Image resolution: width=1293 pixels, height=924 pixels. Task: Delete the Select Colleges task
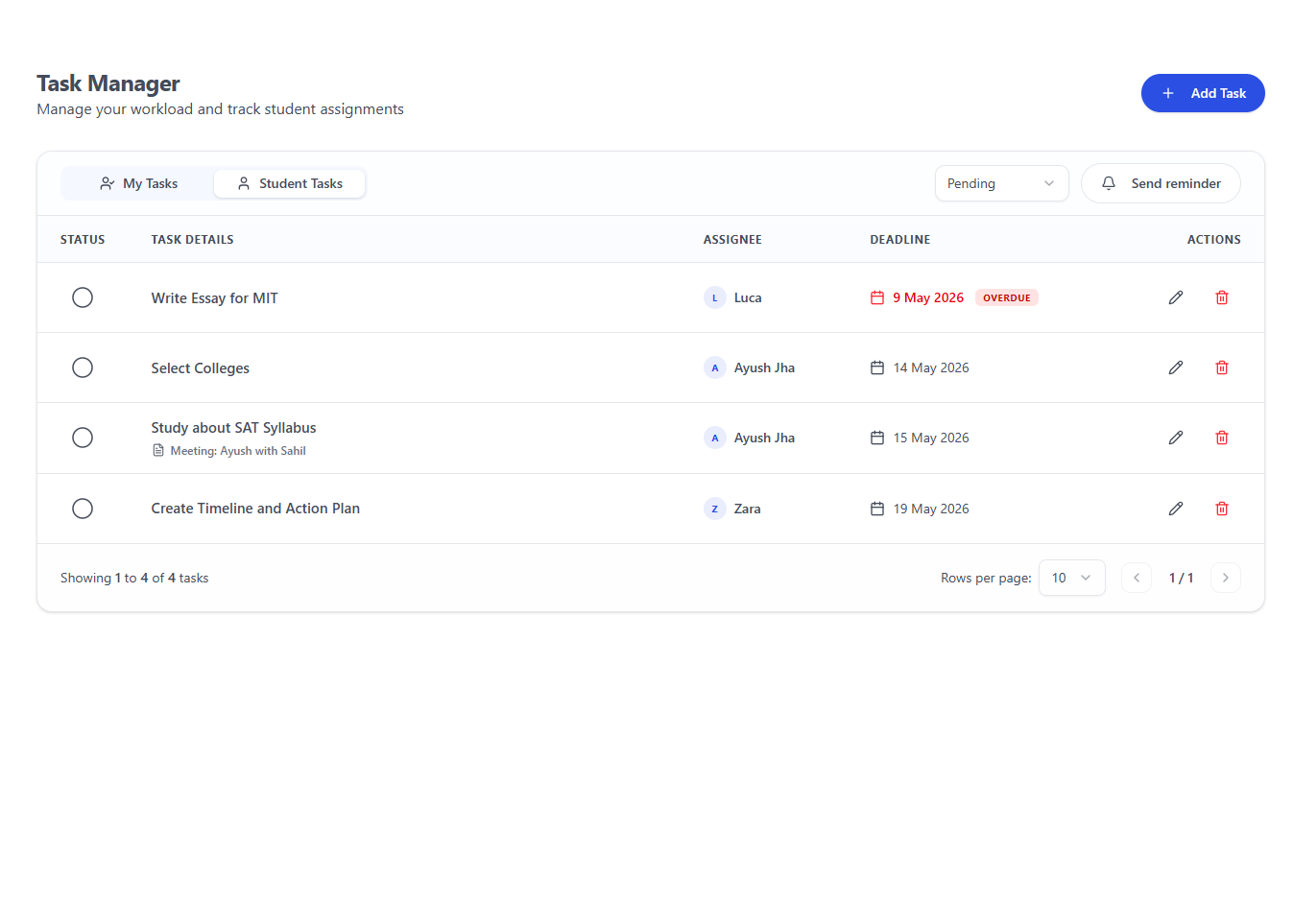1222,367
